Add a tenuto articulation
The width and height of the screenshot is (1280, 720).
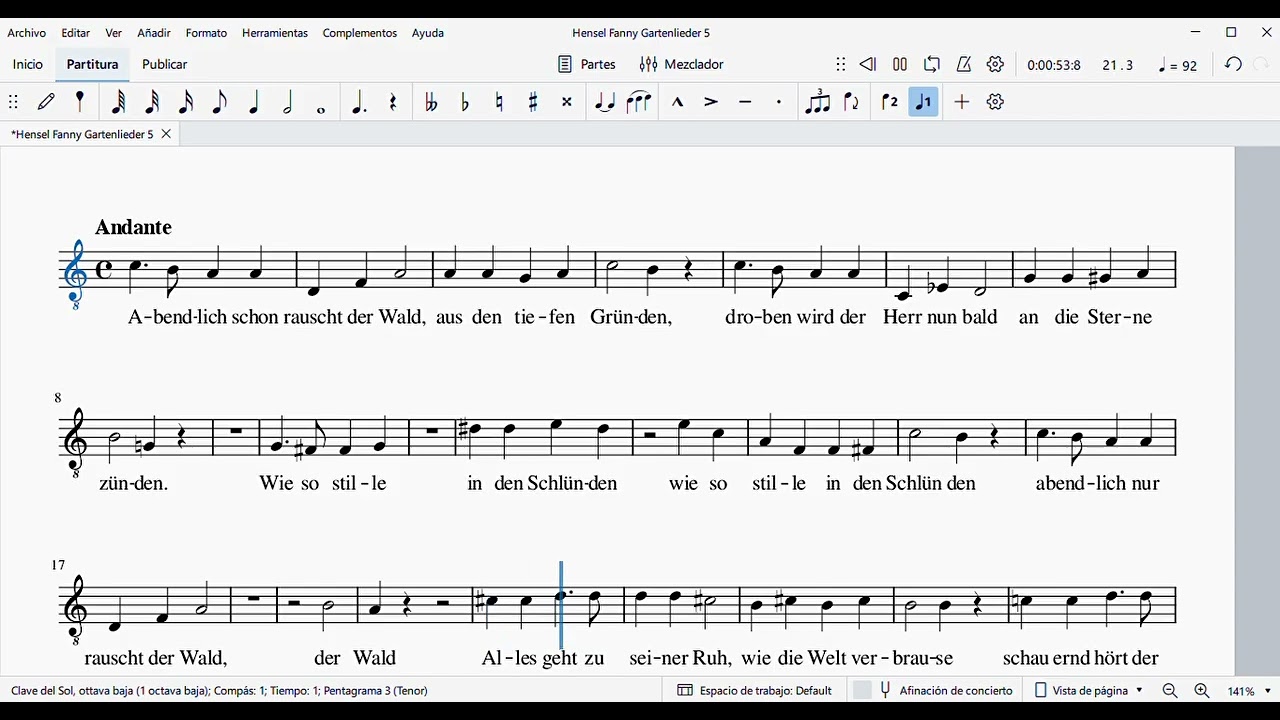(745, 101)
